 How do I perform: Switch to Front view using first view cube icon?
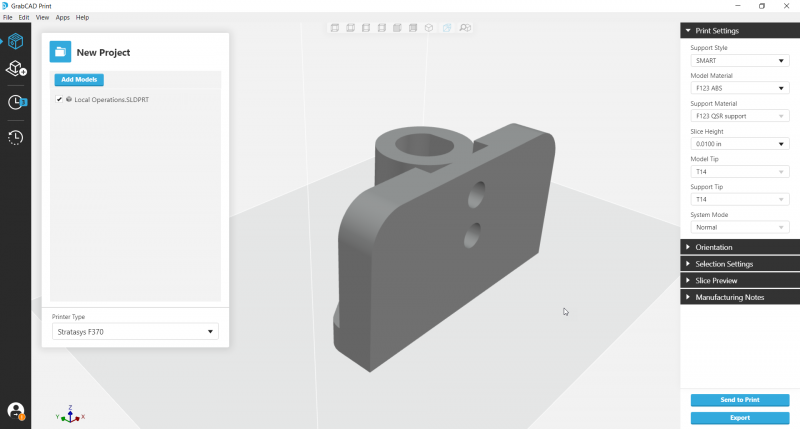(x=335, y=28)
